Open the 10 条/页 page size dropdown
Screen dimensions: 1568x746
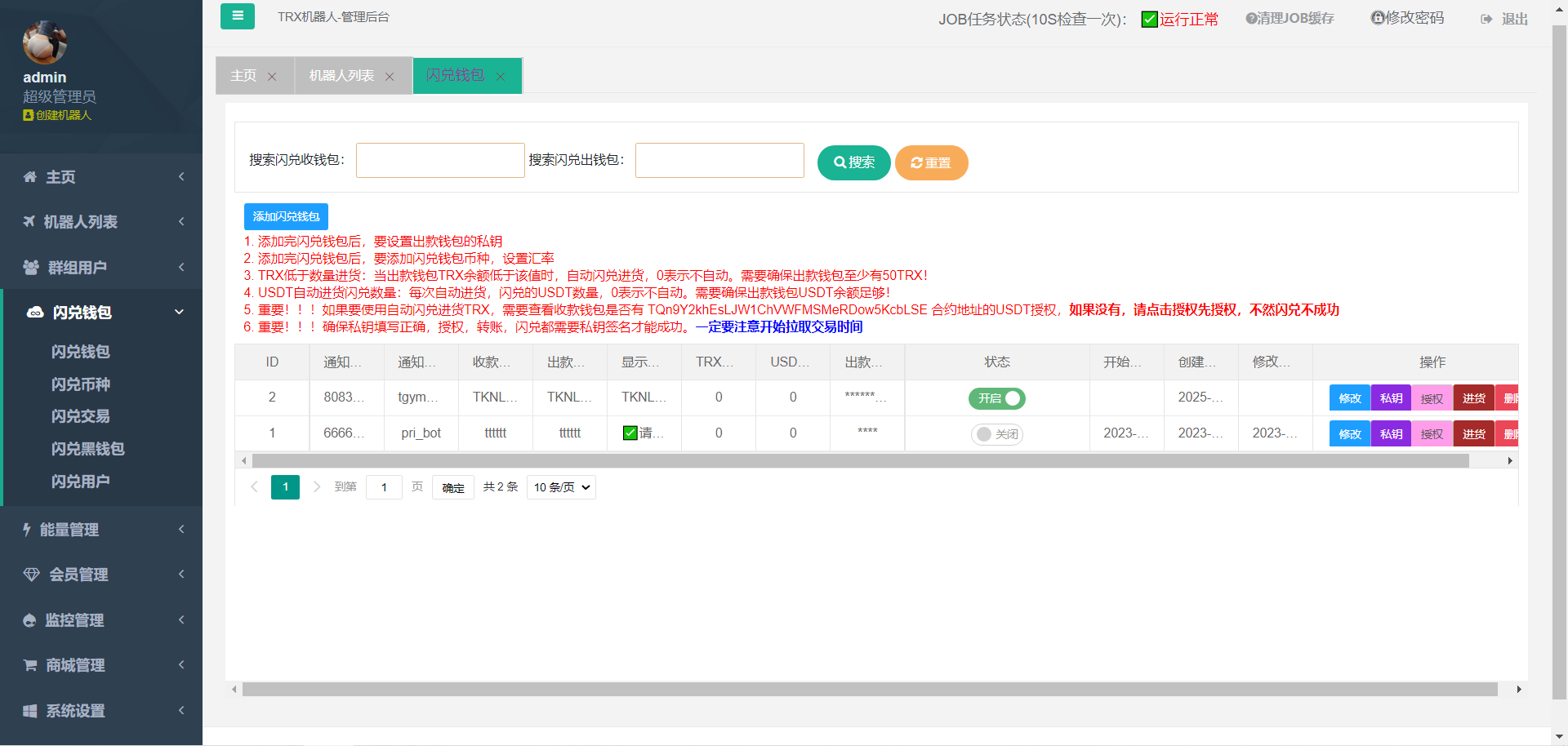point(561,487)
